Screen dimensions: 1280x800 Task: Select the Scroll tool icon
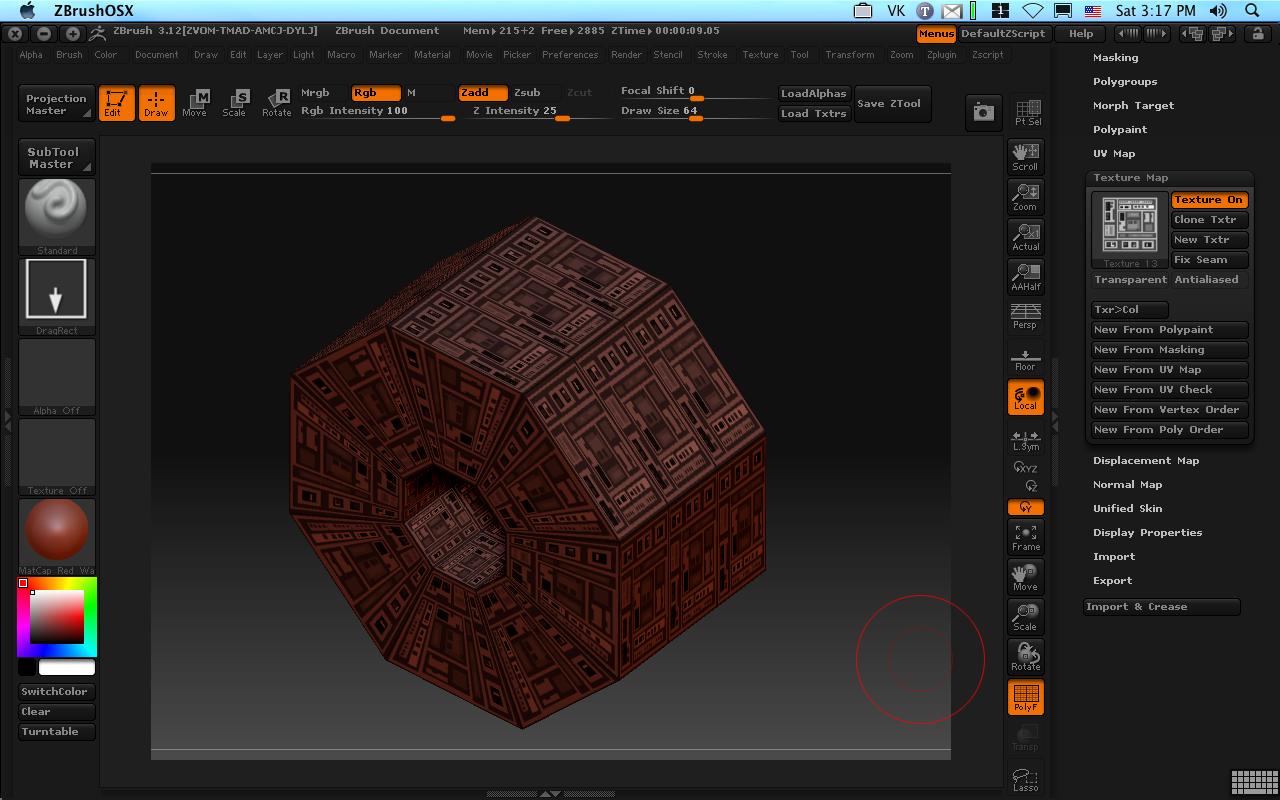[x=1025, y=156]
